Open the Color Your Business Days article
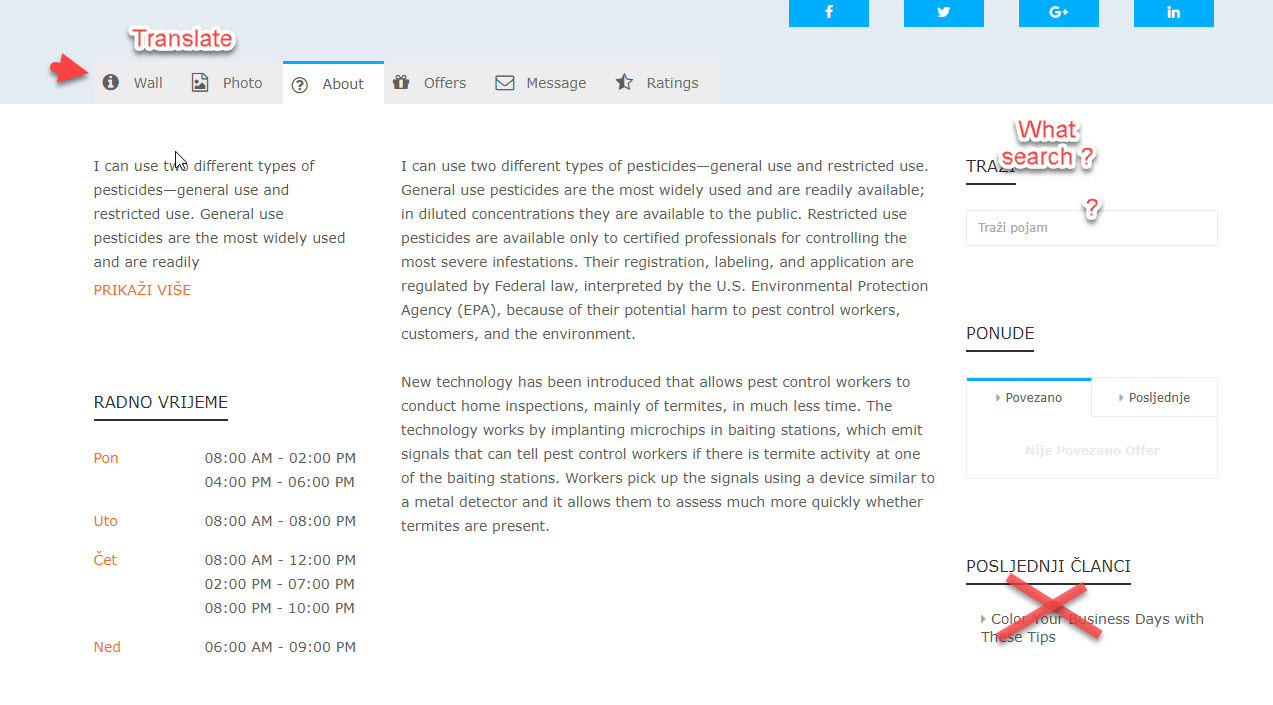This screenshot has height=705, width=1273. [1096, 627]
